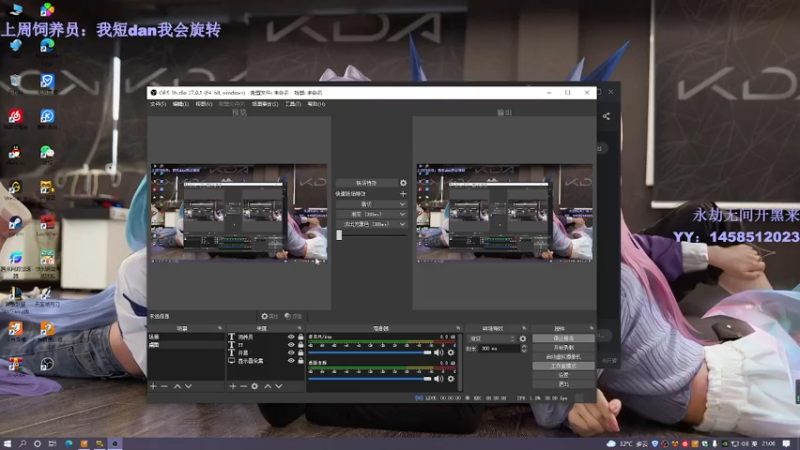Open the Recycle Bin desktop icon
This screenshot has height=450, width=800.
[15, 81]
